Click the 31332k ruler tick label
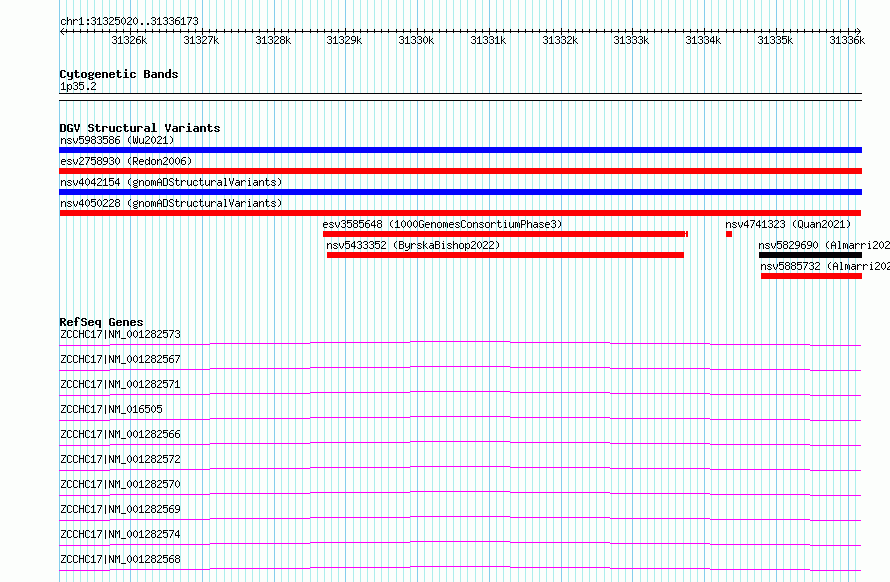890x582 pixels. [560, 40]
